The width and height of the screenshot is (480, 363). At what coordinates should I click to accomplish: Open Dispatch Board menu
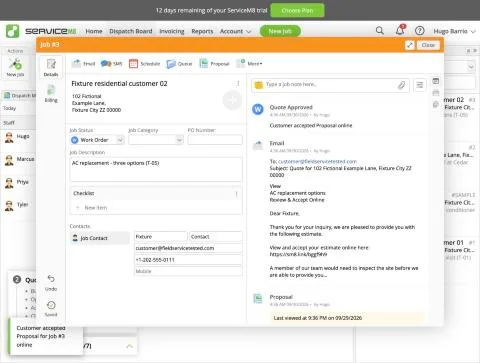pyautogui.click(x=131, y=31)
